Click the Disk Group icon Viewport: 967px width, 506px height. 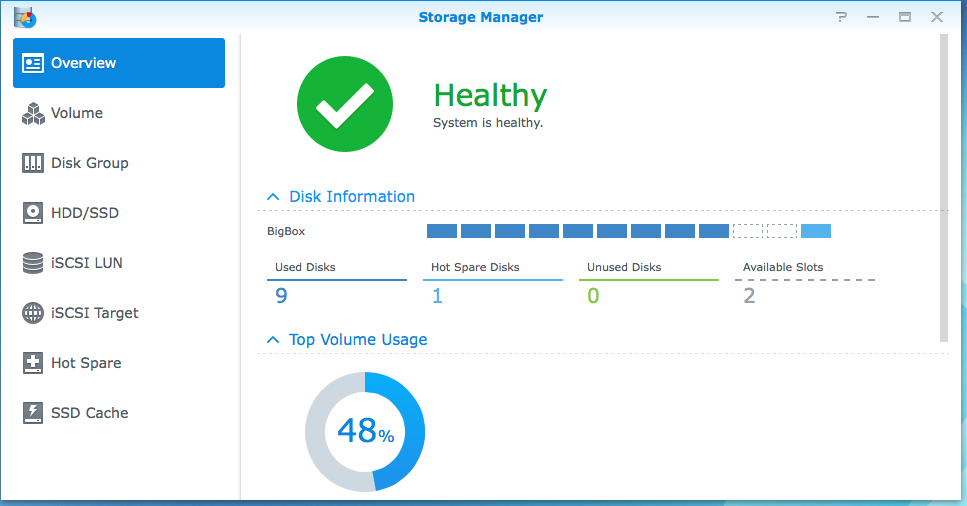pyautogui.click(x=33, y=163)
